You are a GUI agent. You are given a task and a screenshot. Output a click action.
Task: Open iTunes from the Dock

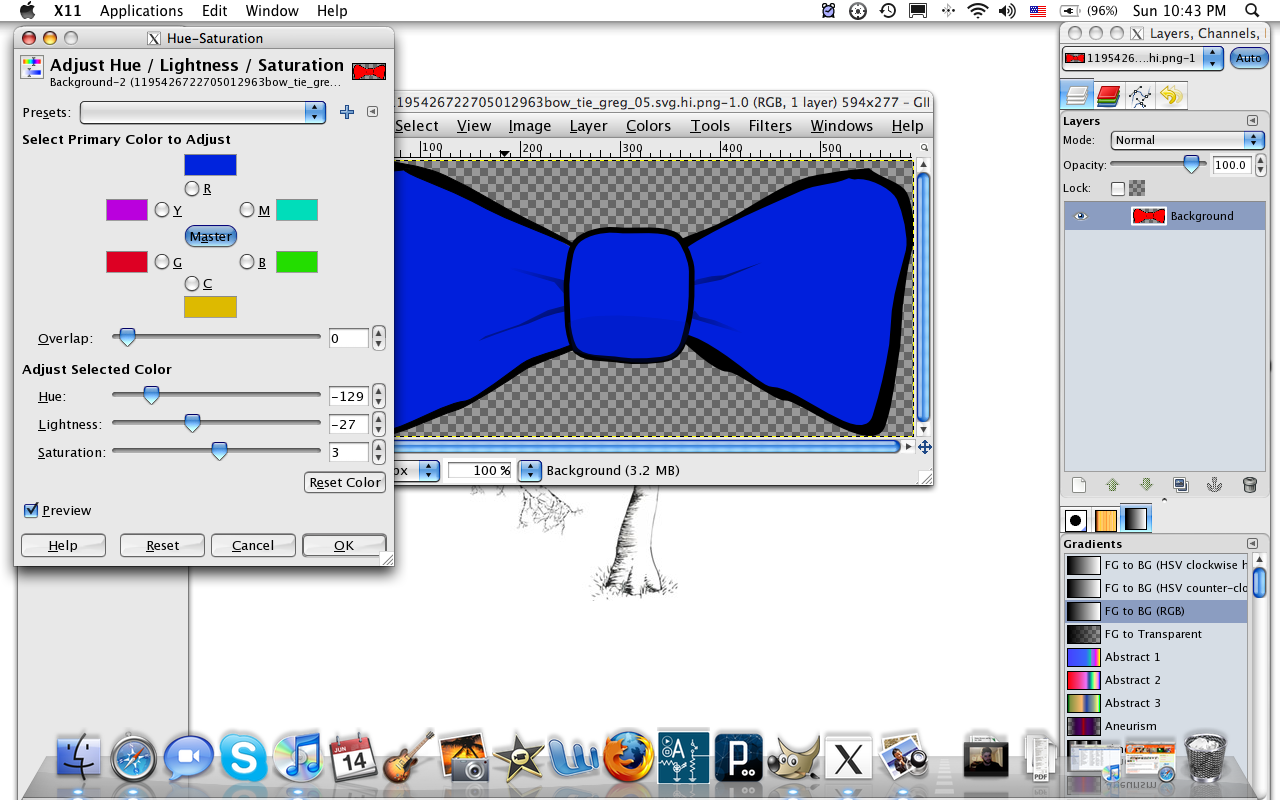click(x=298, y=757)
